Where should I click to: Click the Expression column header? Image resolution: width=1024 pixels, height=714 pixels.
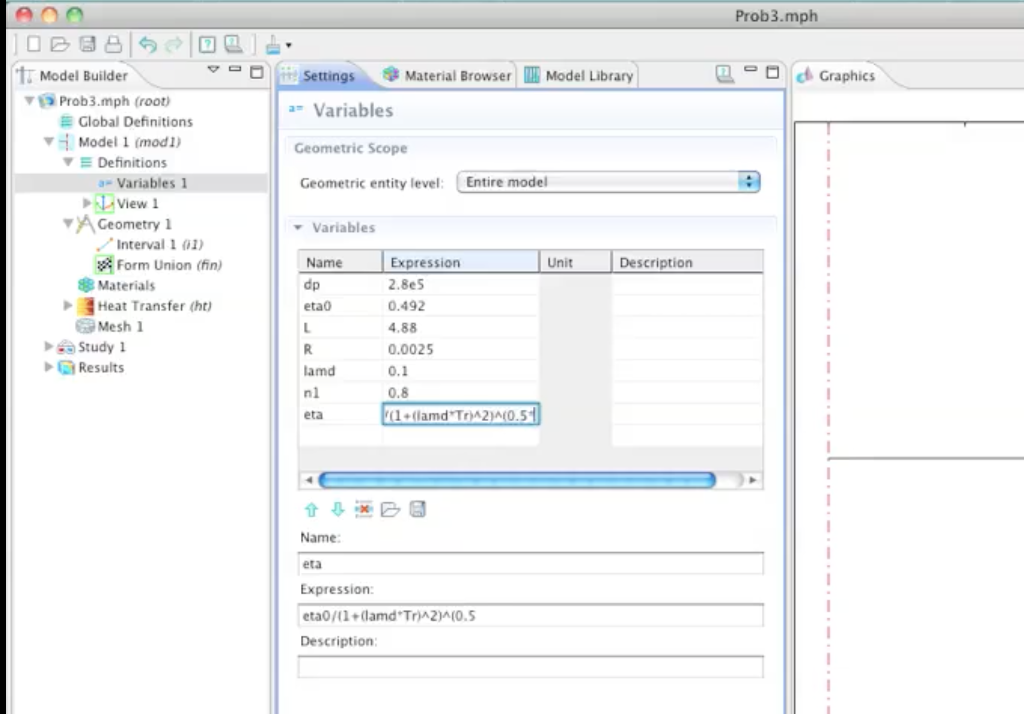tap(460, 263)
